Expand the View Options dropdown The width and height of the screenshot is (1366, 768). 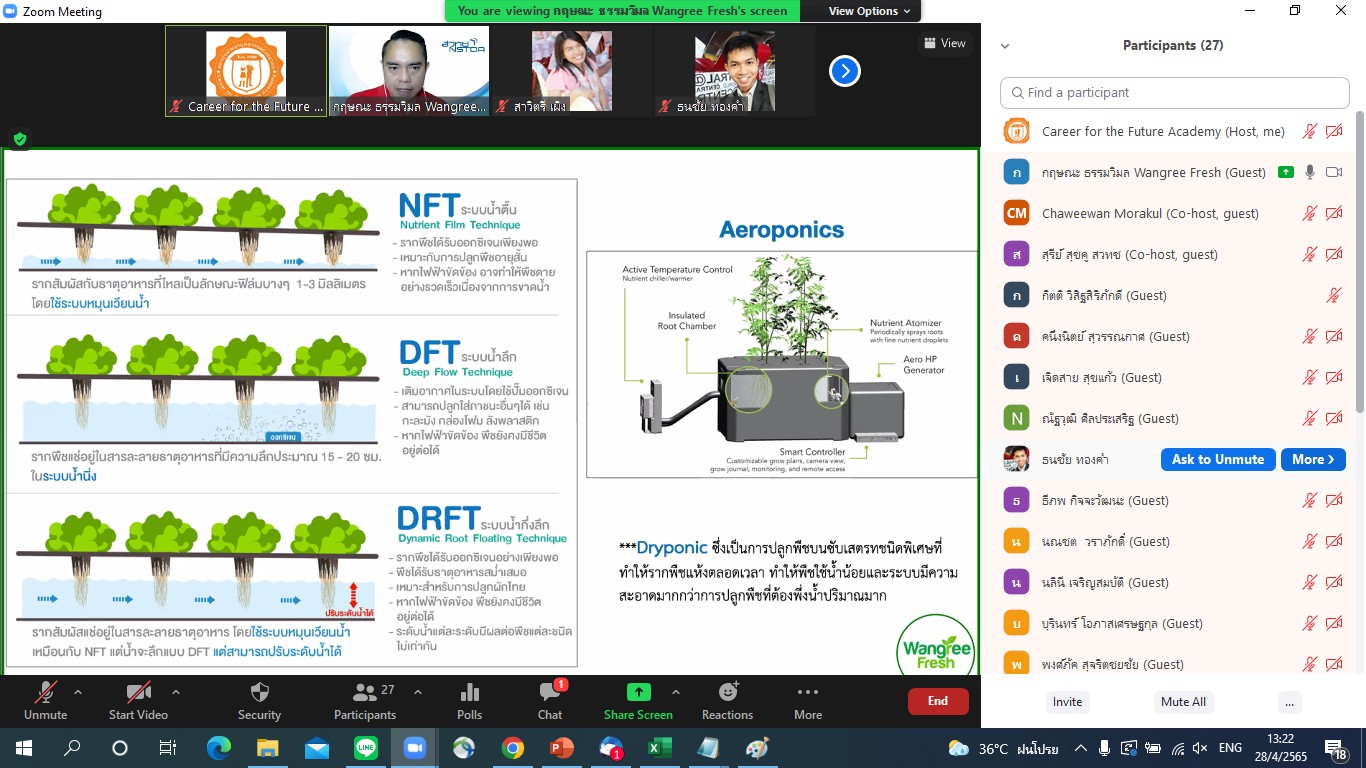click(869, 11)
